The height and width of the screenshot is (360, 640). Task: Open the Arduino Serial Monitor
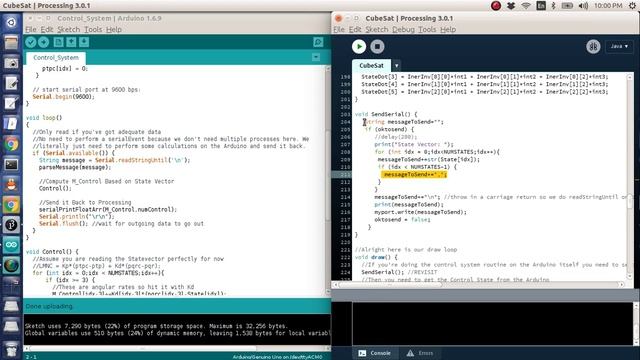point(318,42)
